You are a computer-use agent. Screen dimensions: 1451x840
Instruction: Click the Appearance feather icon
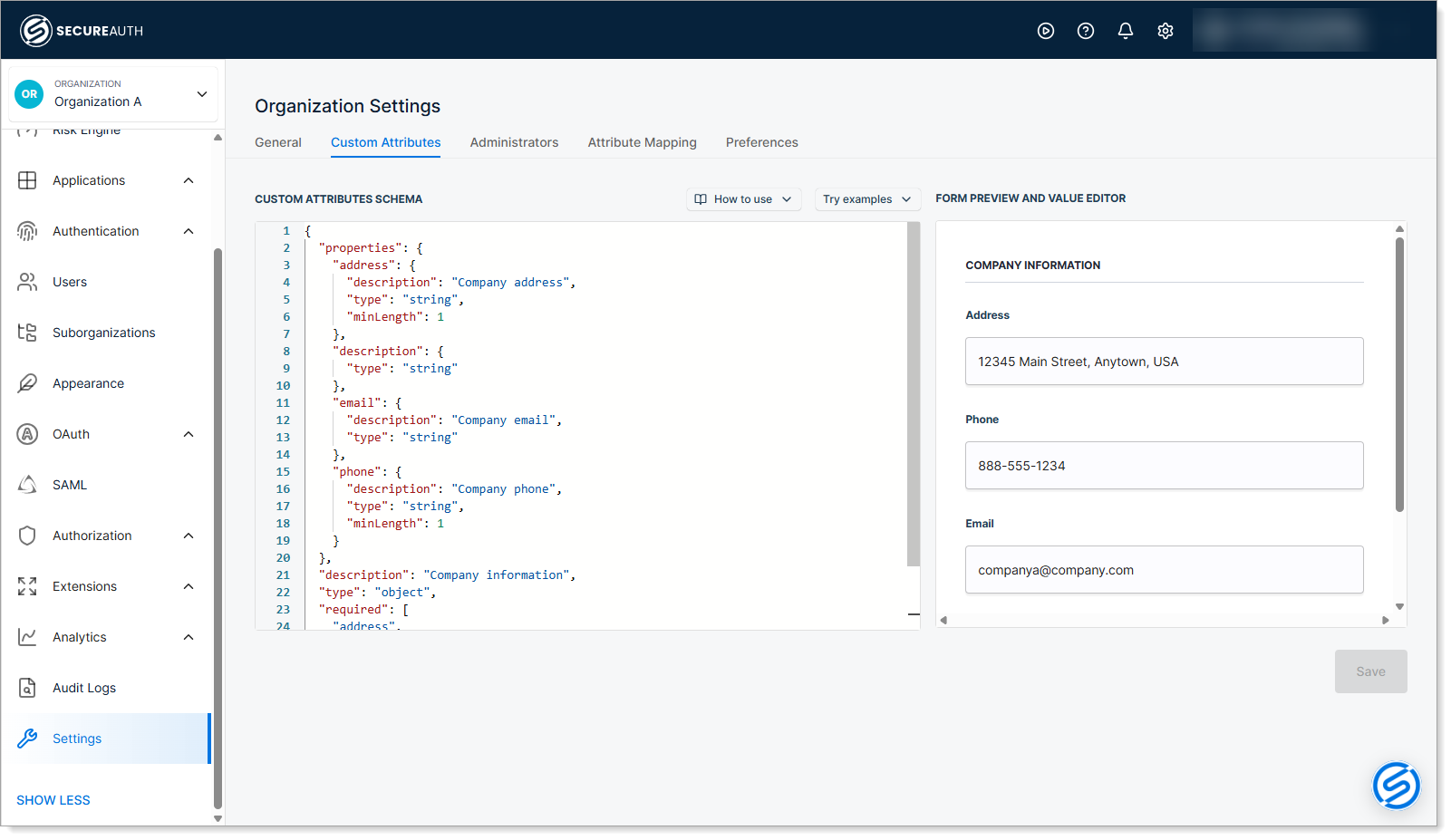pos(27,383)
